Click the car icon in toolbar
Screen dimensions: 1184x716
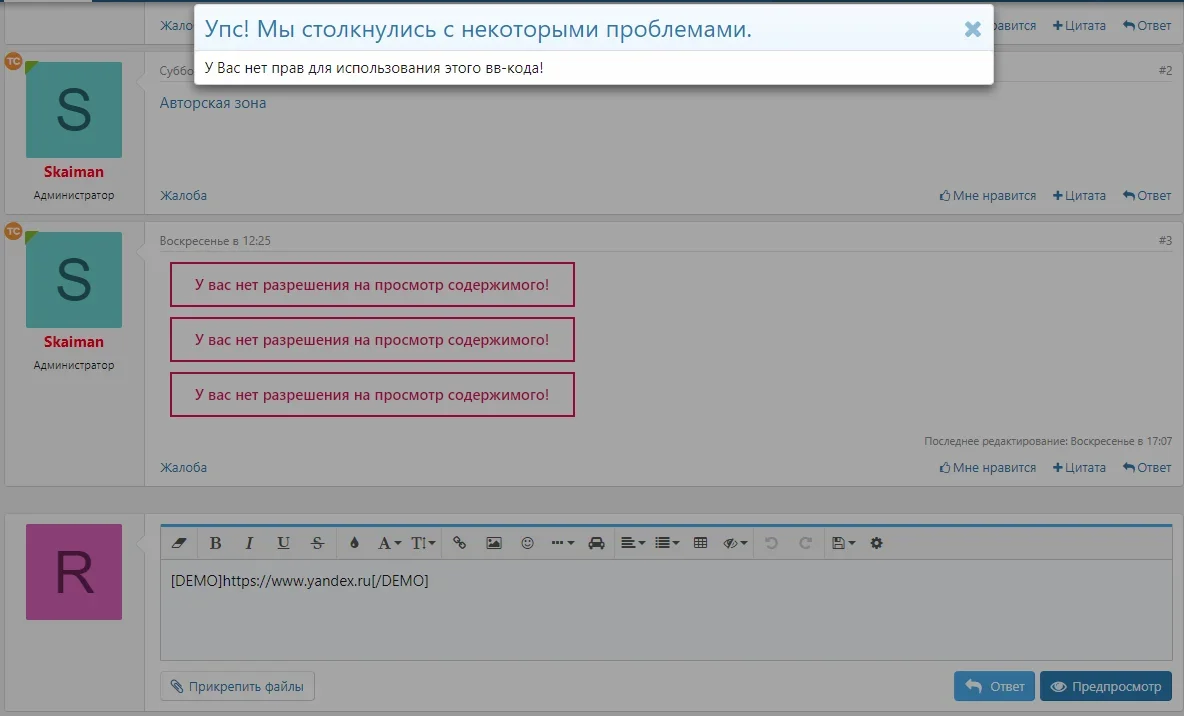(x=597, y=543)
